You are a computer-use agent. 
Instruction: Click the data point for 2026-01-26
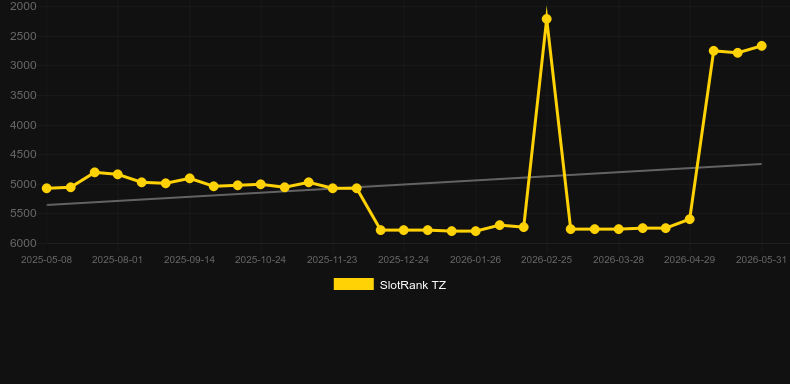pyautogui.click(x=475, y=231)
